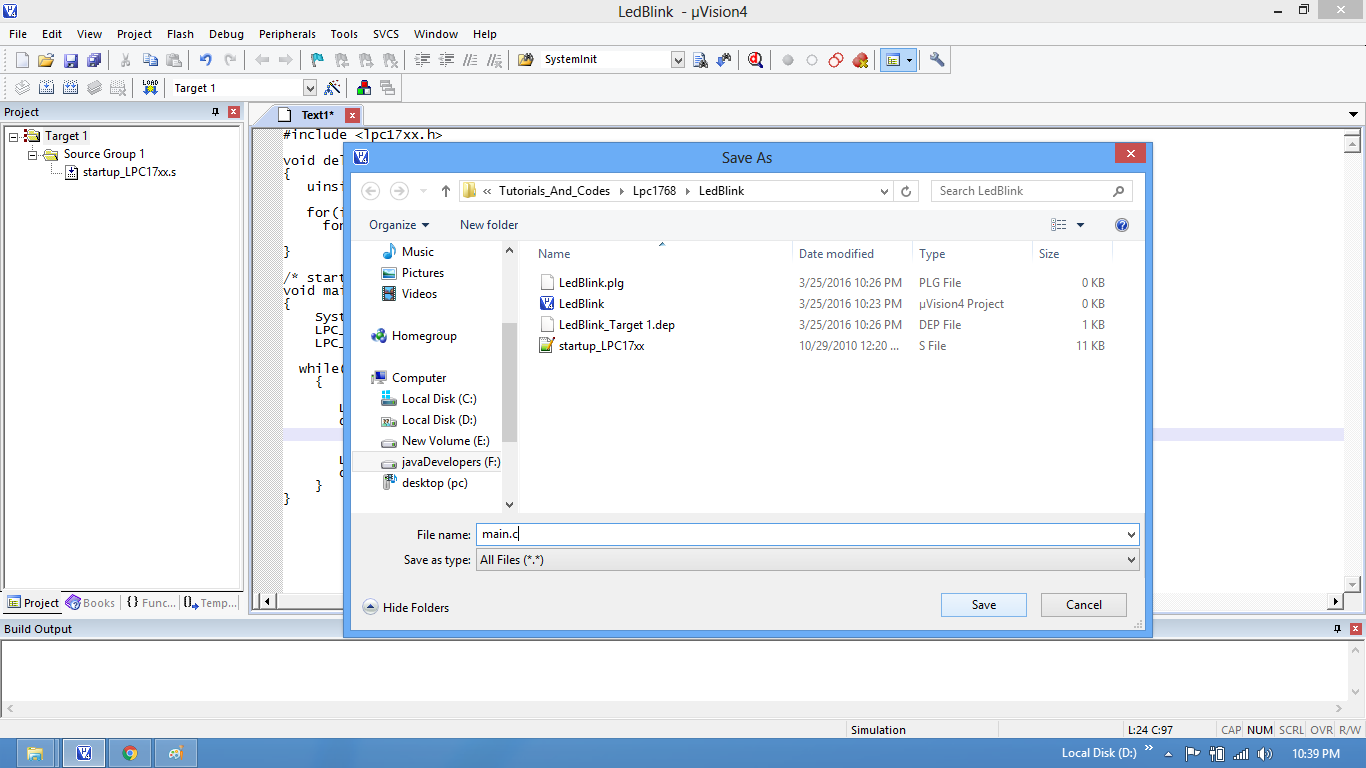
Task: Click the Save button in dialog
Action: coord(984,605)
